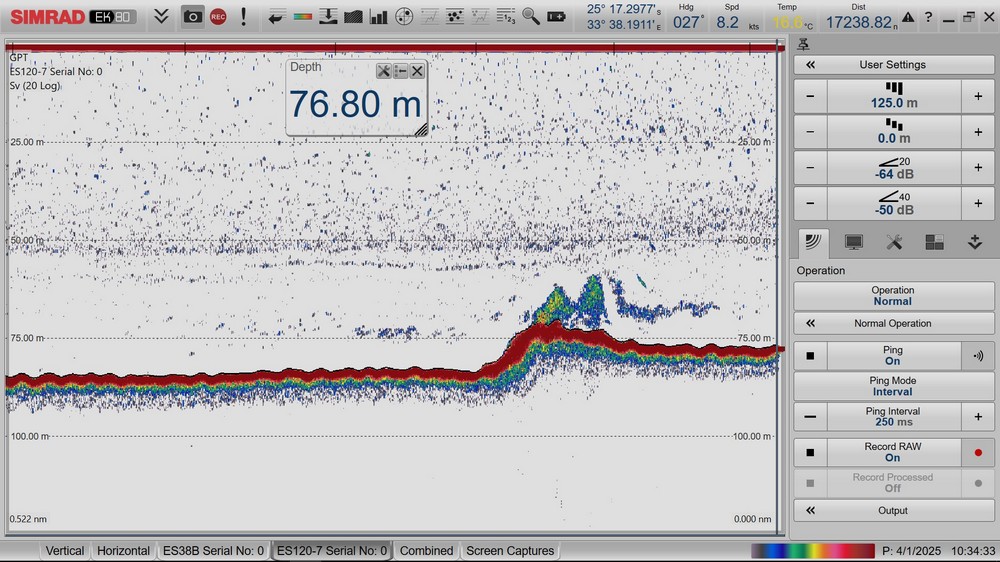Expand the User Settings panel
Viewport: 1000px width, 562px height.
pos(811,65)
